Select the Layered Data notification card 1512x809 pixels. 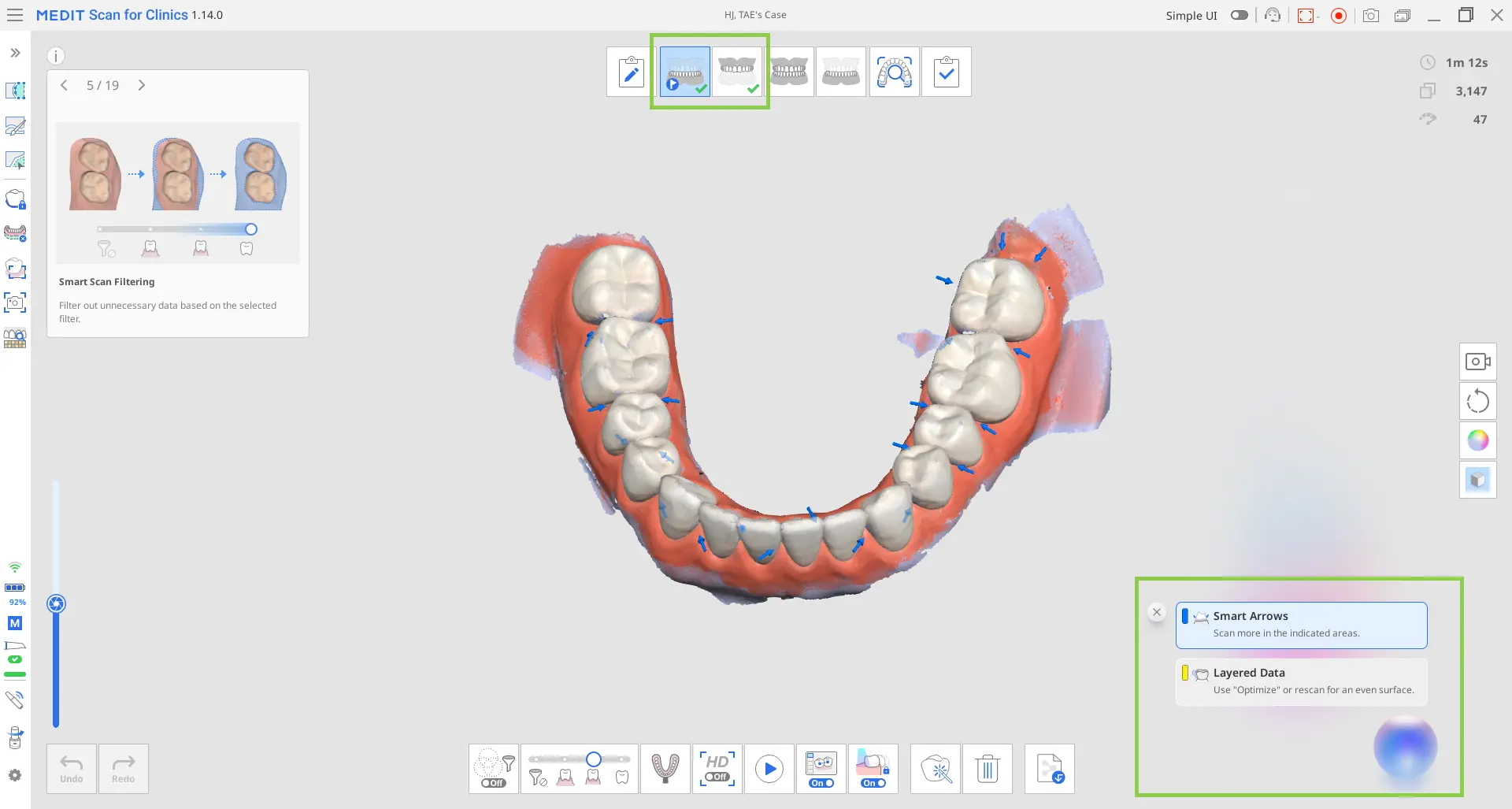pyautogui.click(x=1301, y=681)
